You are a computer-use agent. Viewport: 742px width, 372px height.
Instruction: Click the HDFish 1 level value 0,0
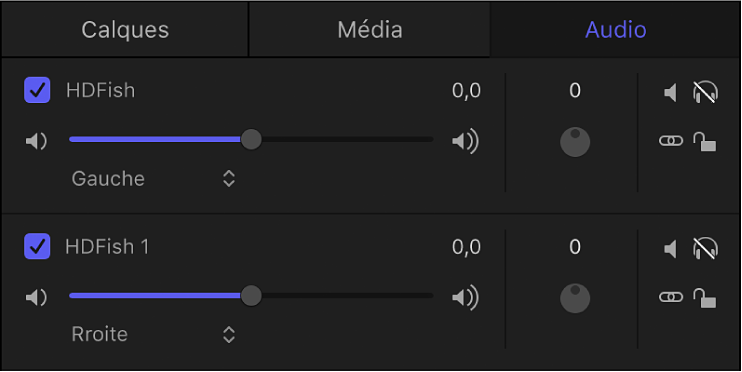coord(466,247)
